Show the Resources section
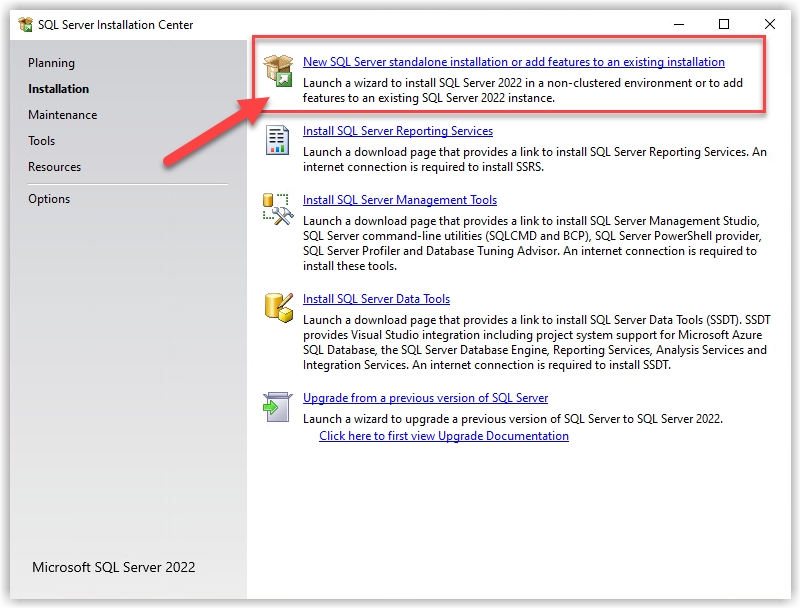The image size is (801, 609). tap(54, 167)
